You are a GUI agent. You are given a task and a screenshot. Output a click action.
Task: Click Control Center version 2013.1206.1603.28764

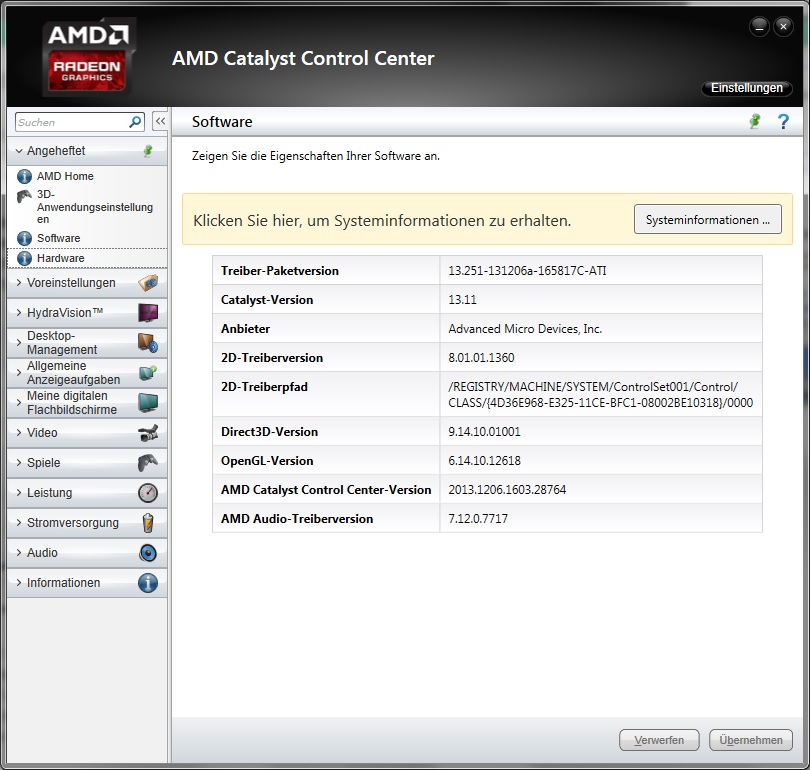point(507,490)
